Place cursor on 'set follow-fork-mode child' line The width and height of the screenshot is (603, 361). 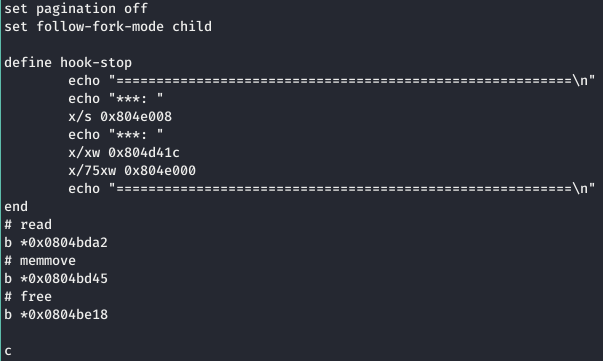pos(108,27)
